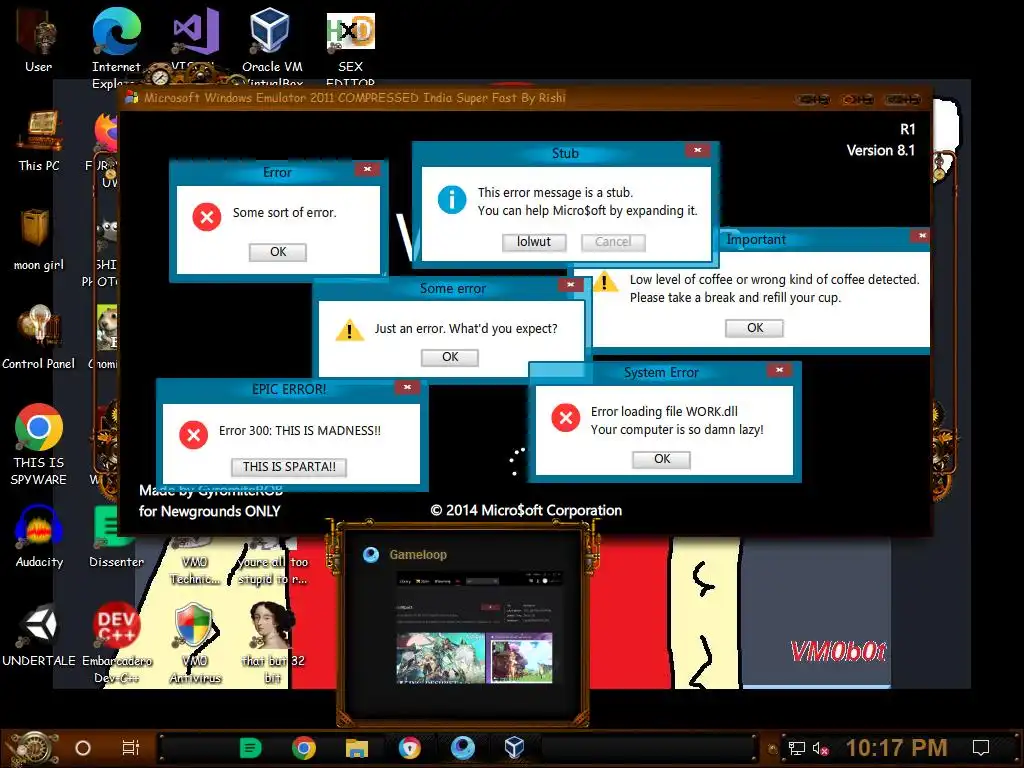Click OK in the System Error dialog
This screenshot has width=1024, height=768.
click(x=662, y=459)
